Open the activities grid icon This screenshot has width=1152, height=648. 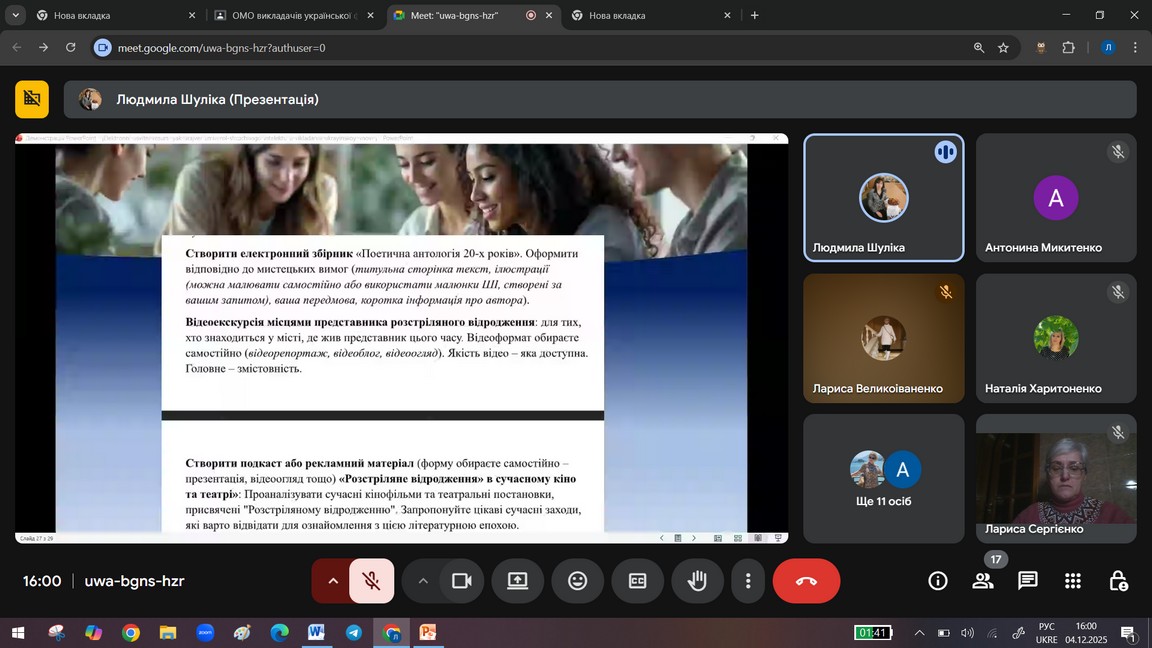pos(1073,581)
